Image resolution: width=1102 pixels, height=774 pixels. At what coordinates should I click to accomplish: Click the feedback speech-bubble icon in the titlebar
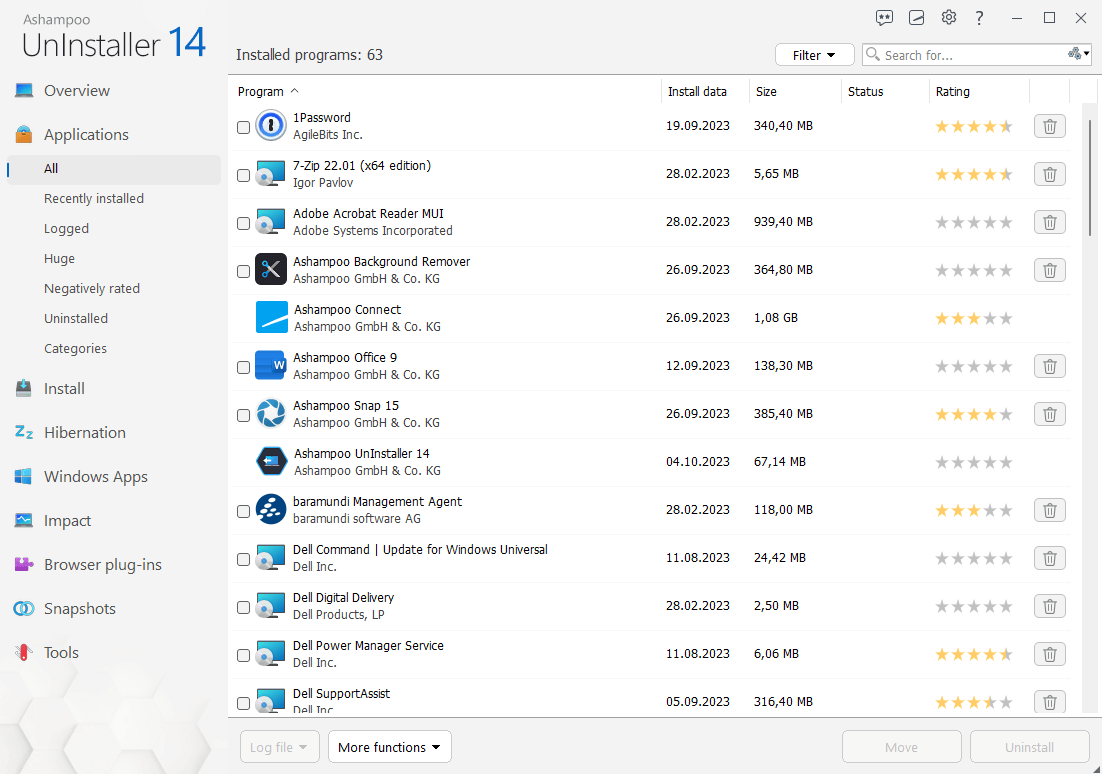pyautogui.click(x=884, y=17)
